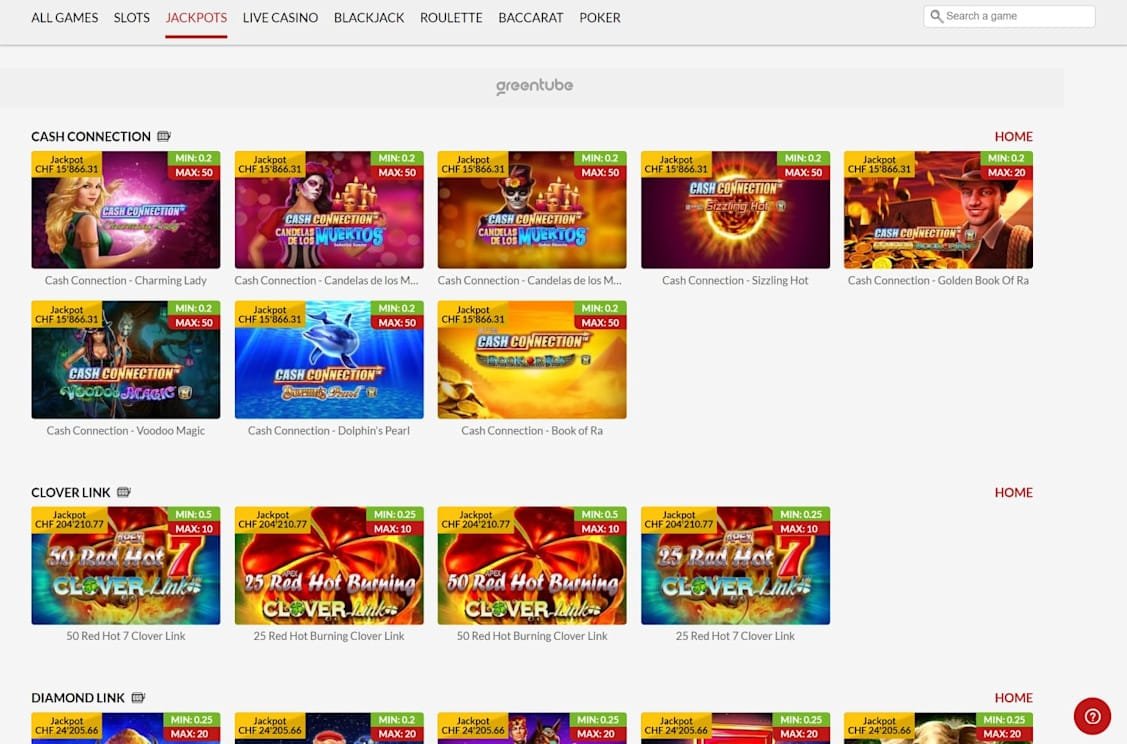Viewport: 1127px width, 744px height.
Task: Click the Cash Connection - Sizzling Hot title
Action: [x=735, y=280]
